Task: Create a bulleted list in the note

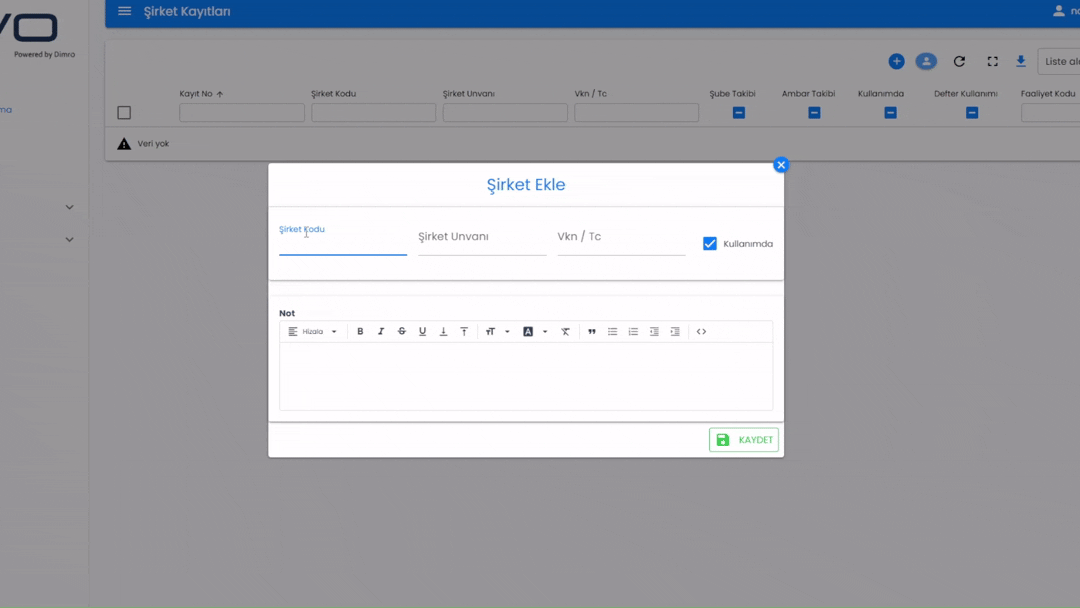Action: tap(613, 332)
